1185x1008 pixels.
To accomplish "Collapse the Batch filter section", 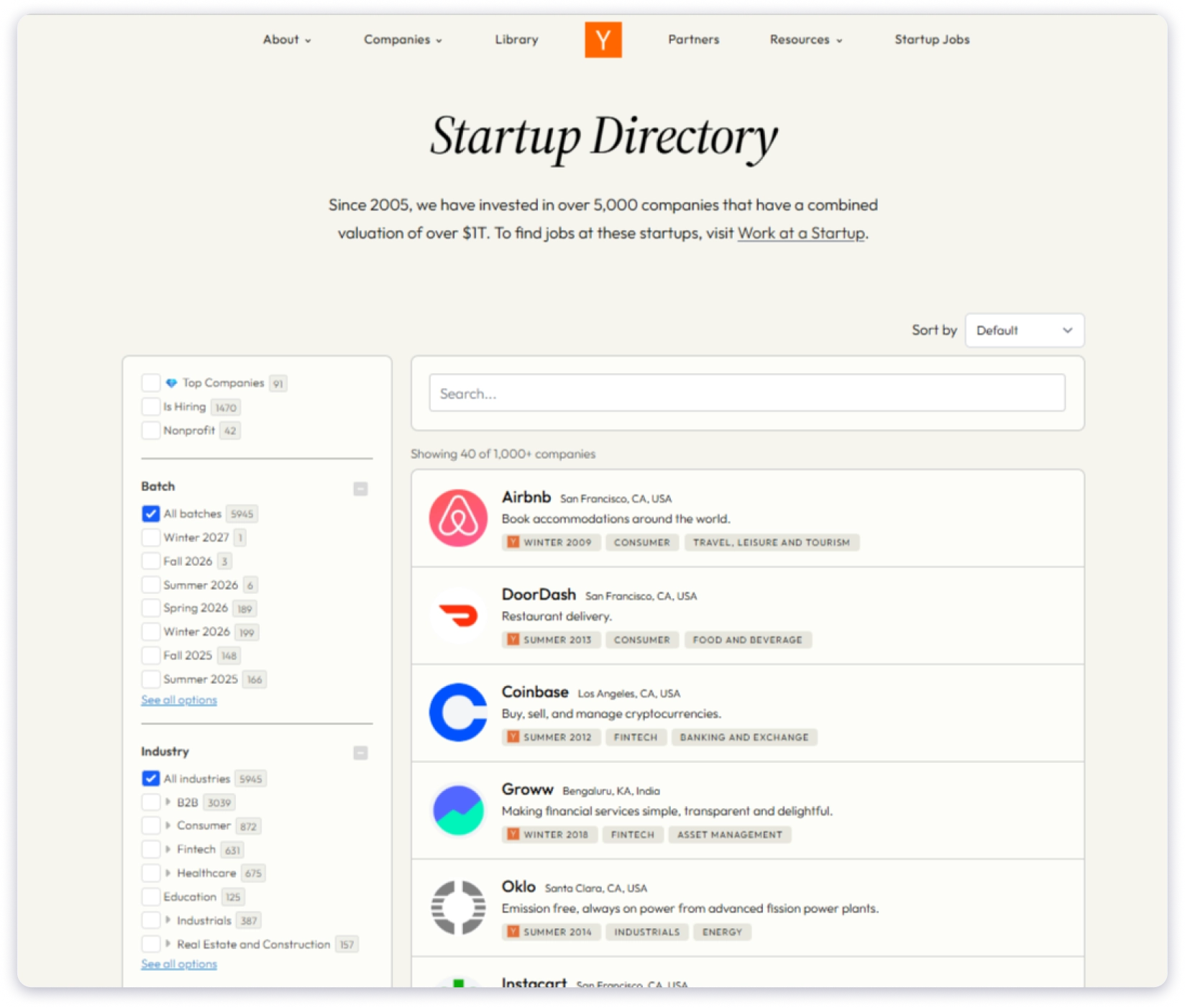I will click(x=360, y=489).
